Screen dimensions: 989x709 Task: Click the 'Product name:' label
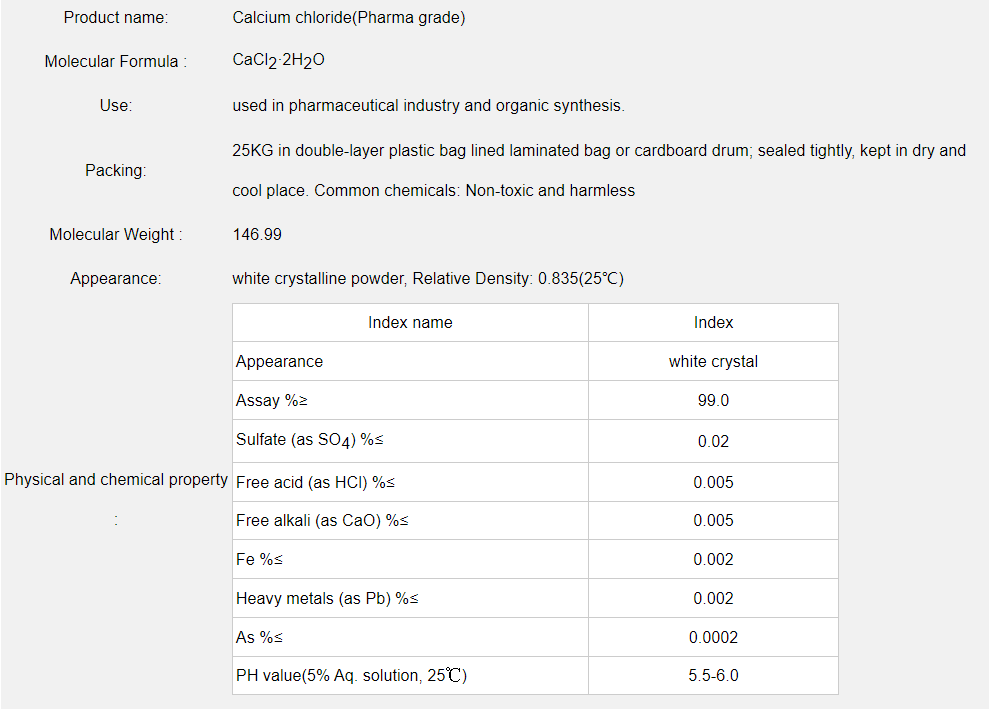pyautogui.click(x=116, y=18)
